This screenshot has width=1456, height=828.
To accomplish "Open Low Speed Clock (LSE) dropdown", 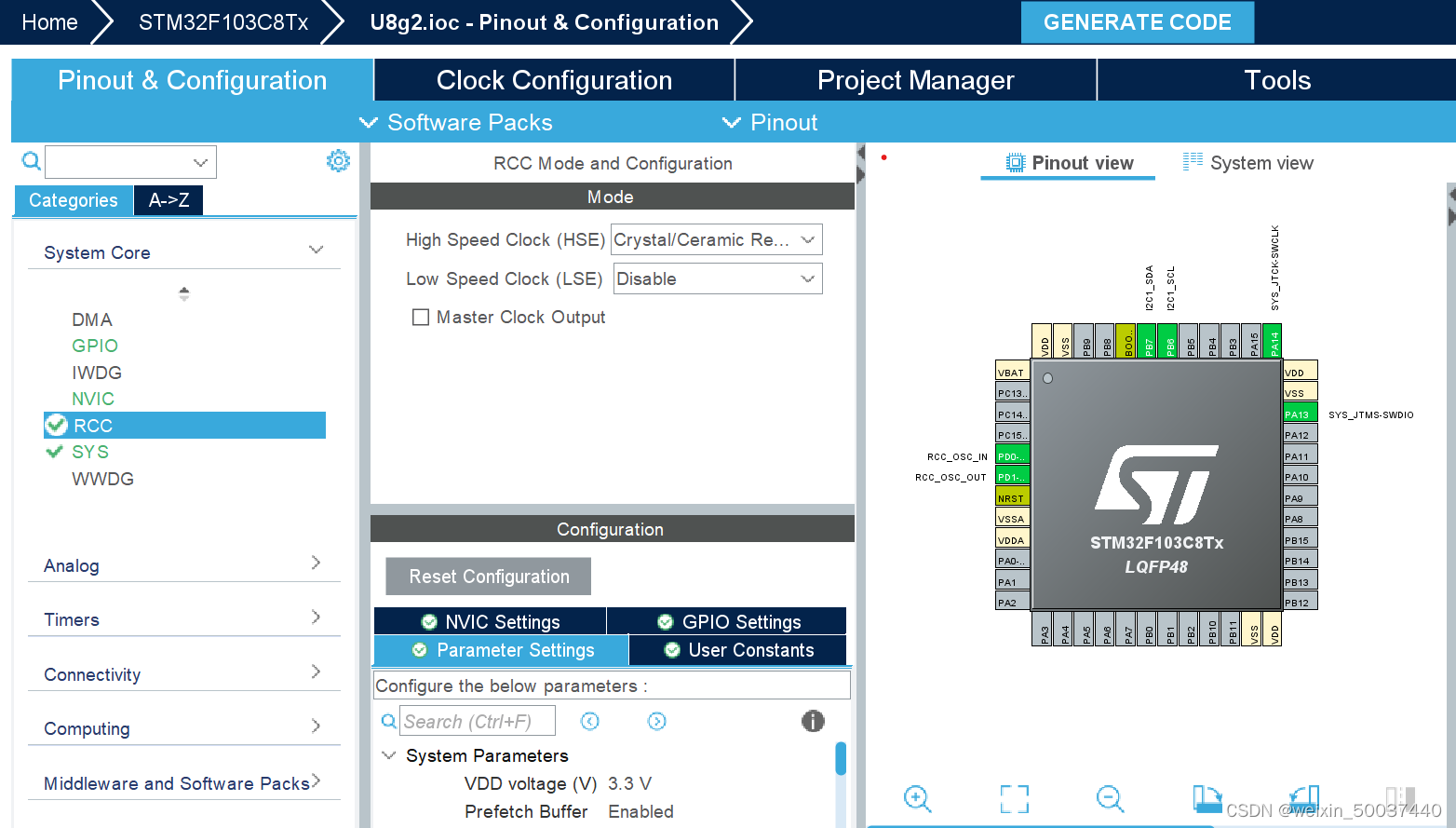I will click(717, 278).
